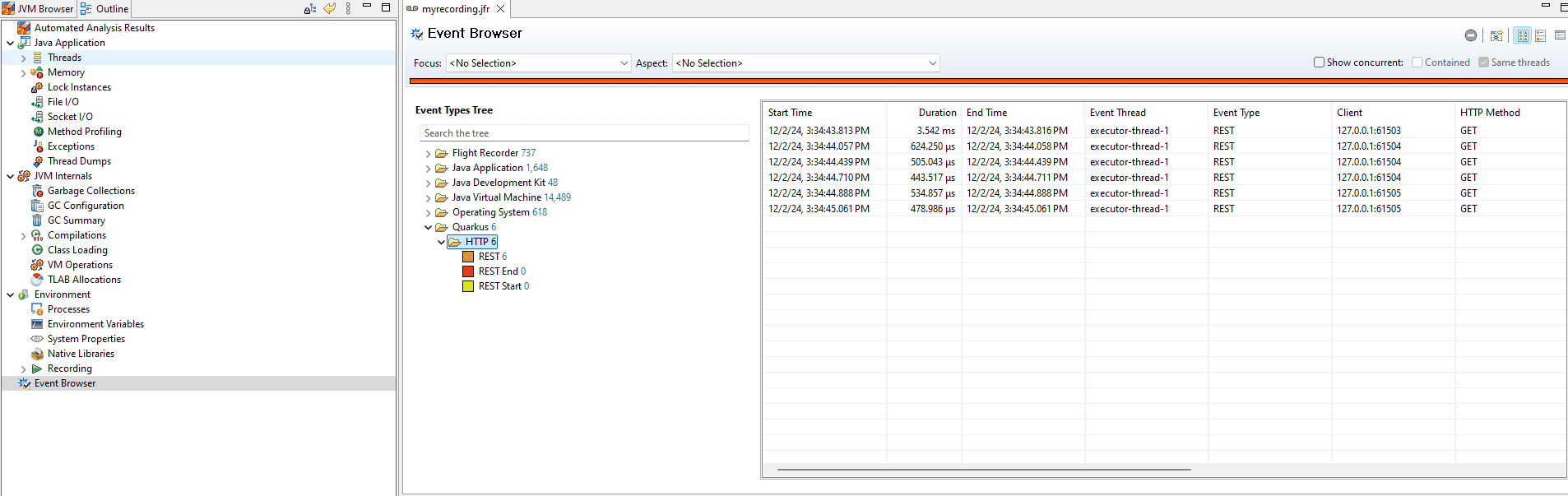
Task: Open the Focus dropdown
Action: pos(538,63)
